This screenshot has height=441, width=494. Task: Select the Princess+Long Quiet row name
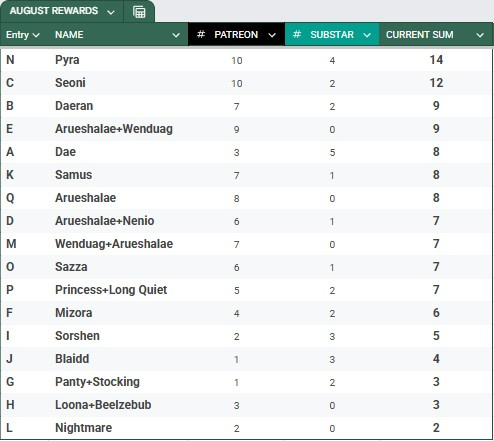[111, 290]
